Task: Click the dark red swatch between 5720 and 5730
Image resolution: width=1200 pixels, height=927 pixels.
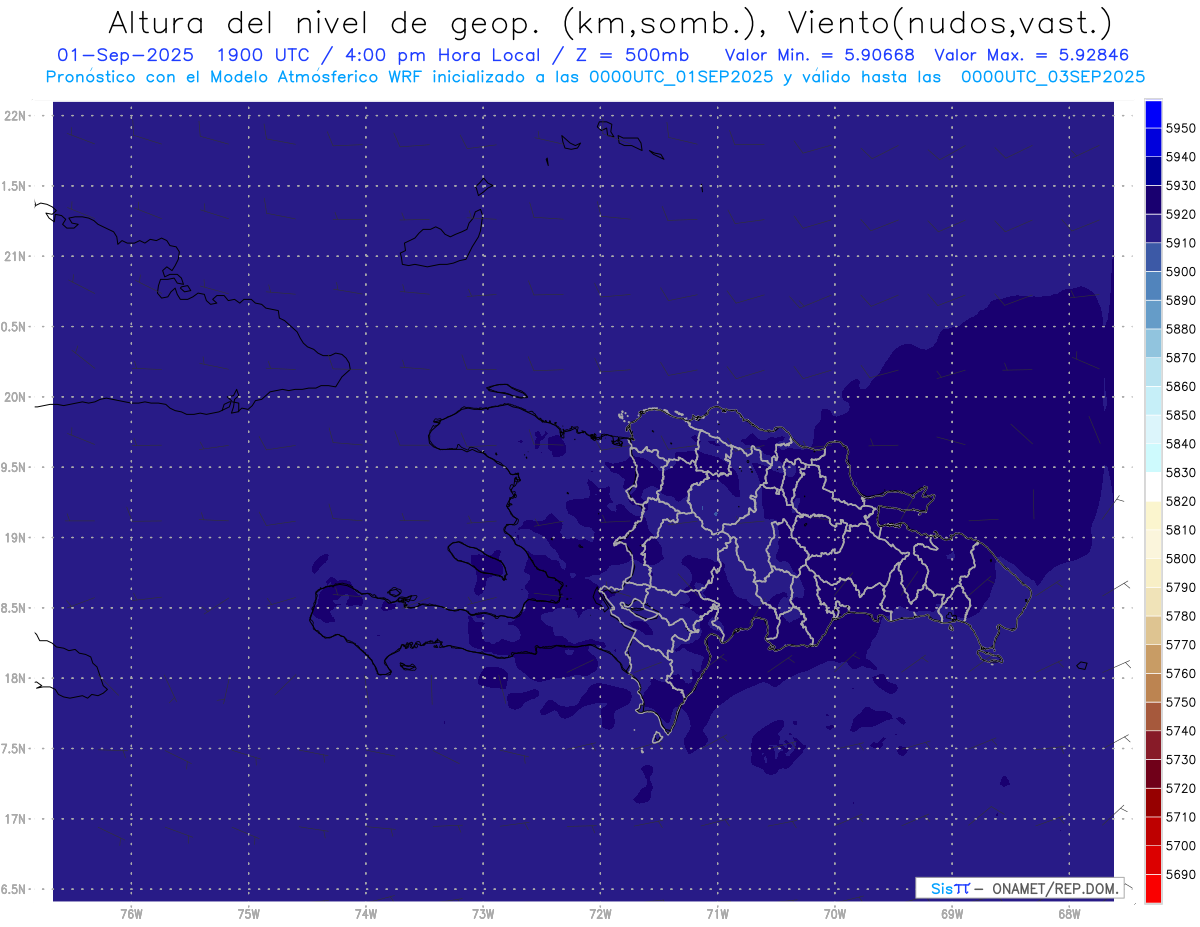Action: pyautogui.click(x=1153, y=774)
